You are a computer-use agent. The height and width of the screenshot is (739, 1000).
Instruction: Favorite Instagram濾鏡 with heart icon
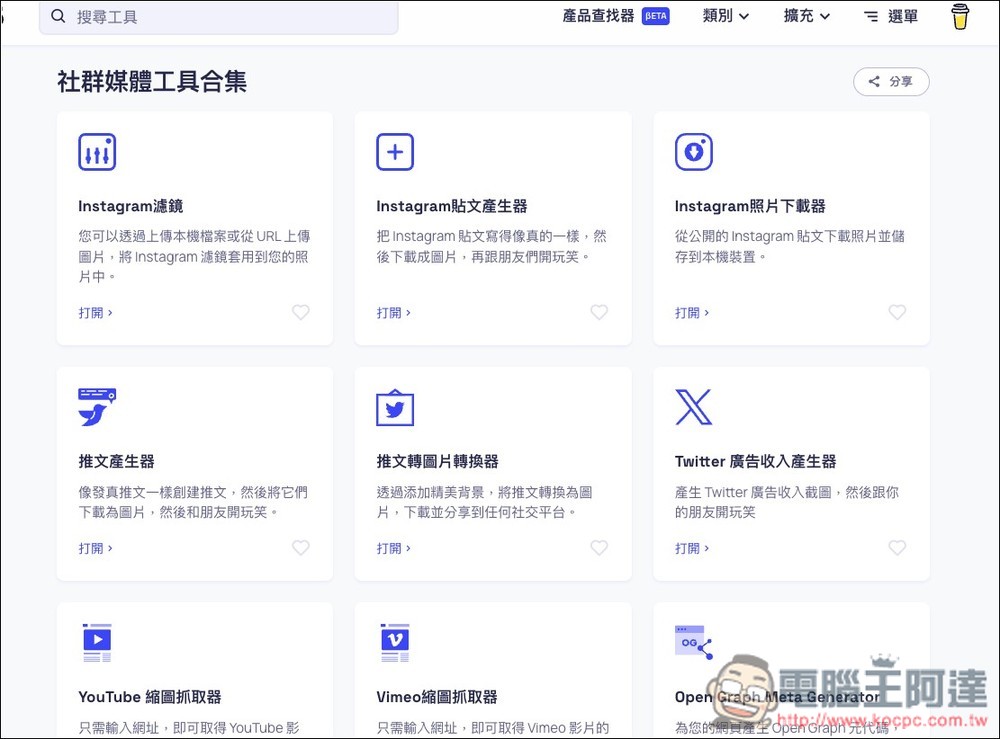point(300,312)
